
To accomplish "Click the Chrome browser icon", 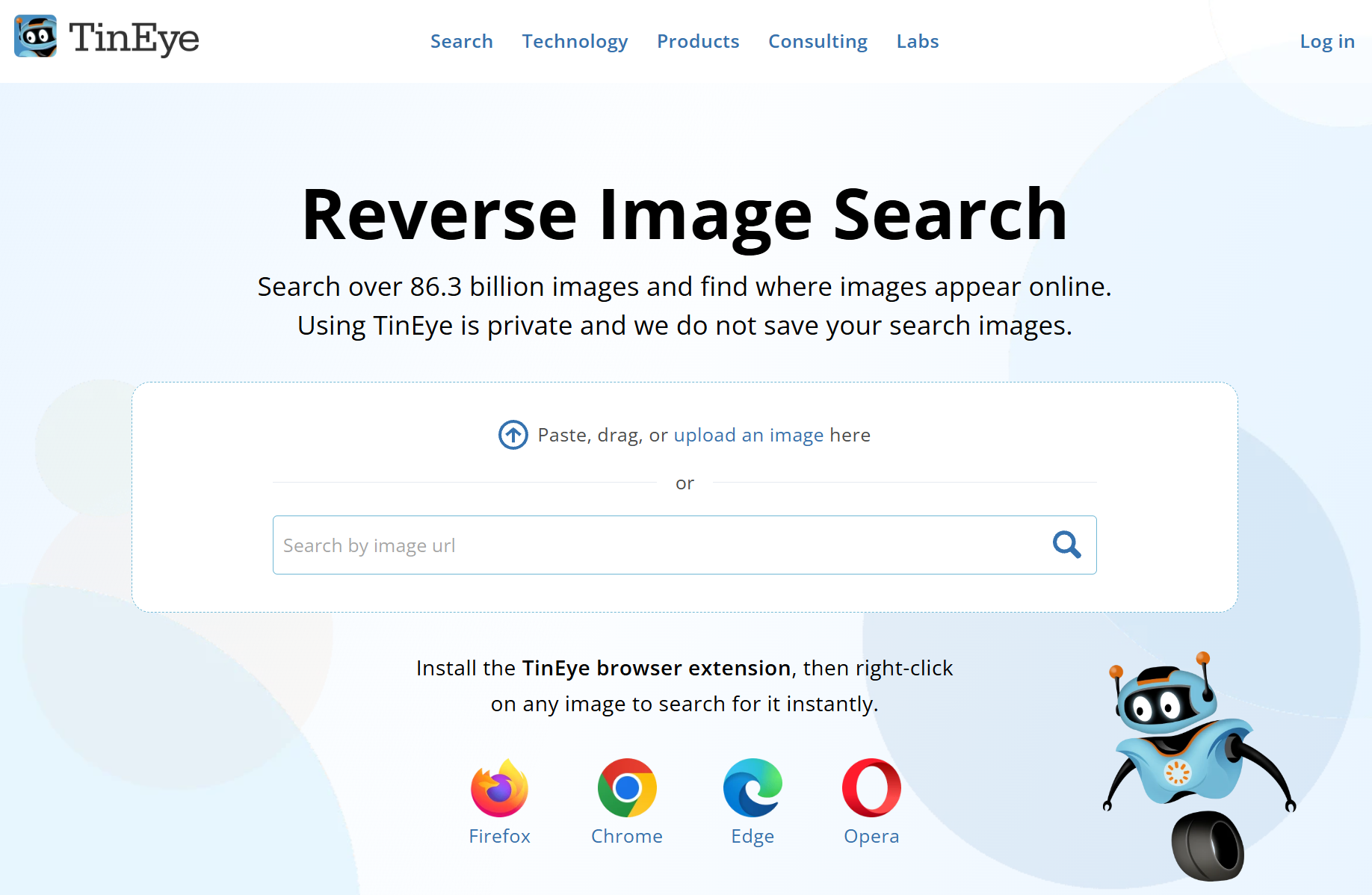I will click(627, 788).
